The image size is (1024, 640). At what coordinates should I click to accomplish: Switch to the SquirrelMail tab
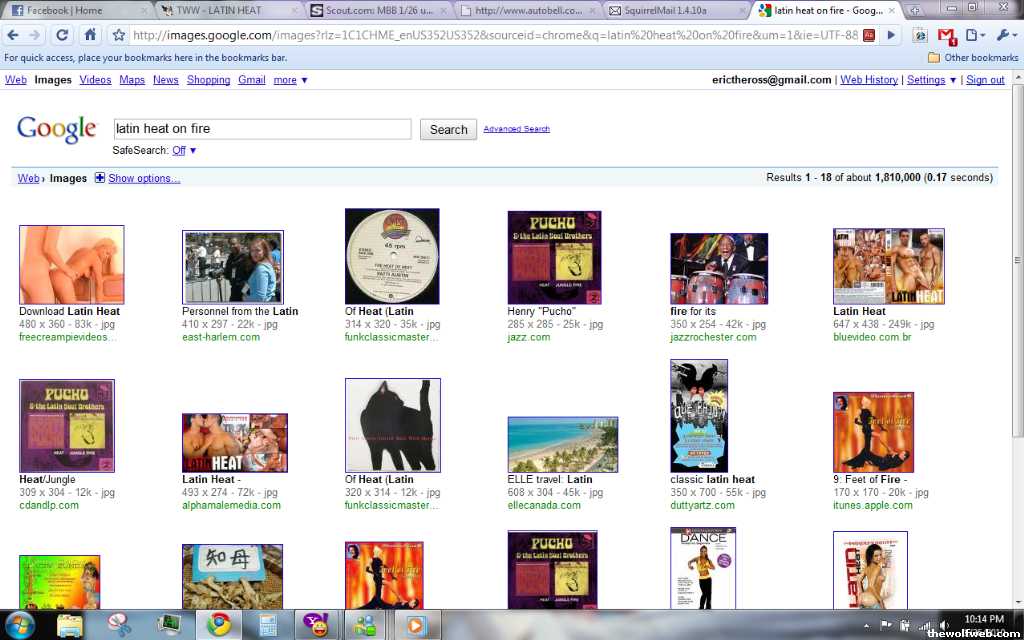pos(673,10)
